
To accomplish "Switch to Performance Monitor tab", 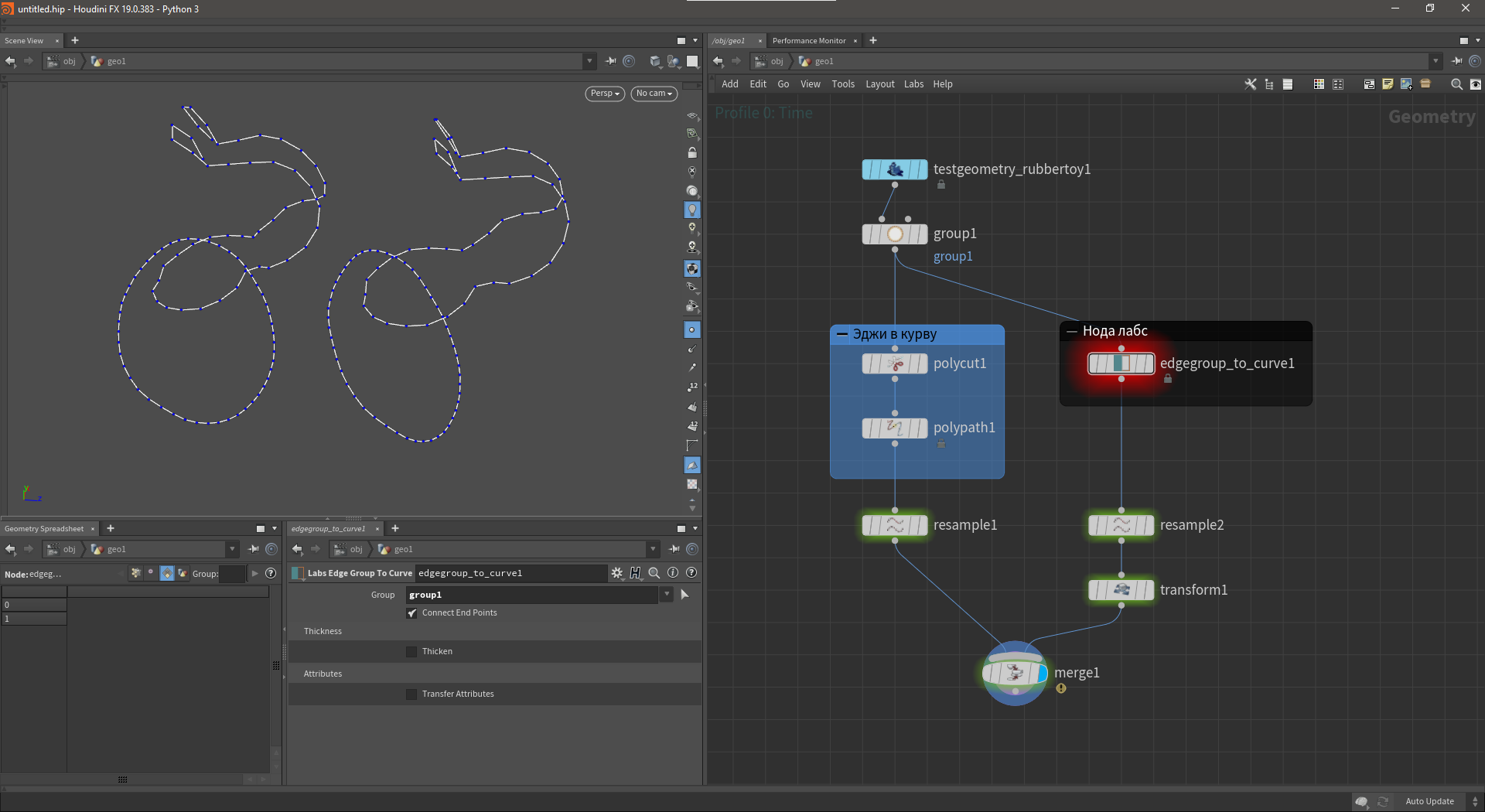I will point(809,41).
